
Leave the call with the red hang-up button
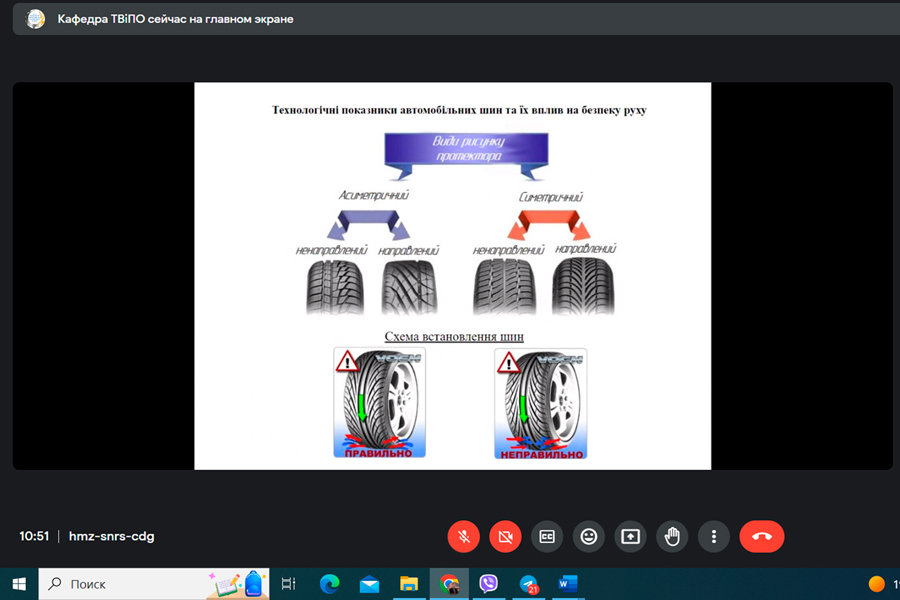pos(762,536)
